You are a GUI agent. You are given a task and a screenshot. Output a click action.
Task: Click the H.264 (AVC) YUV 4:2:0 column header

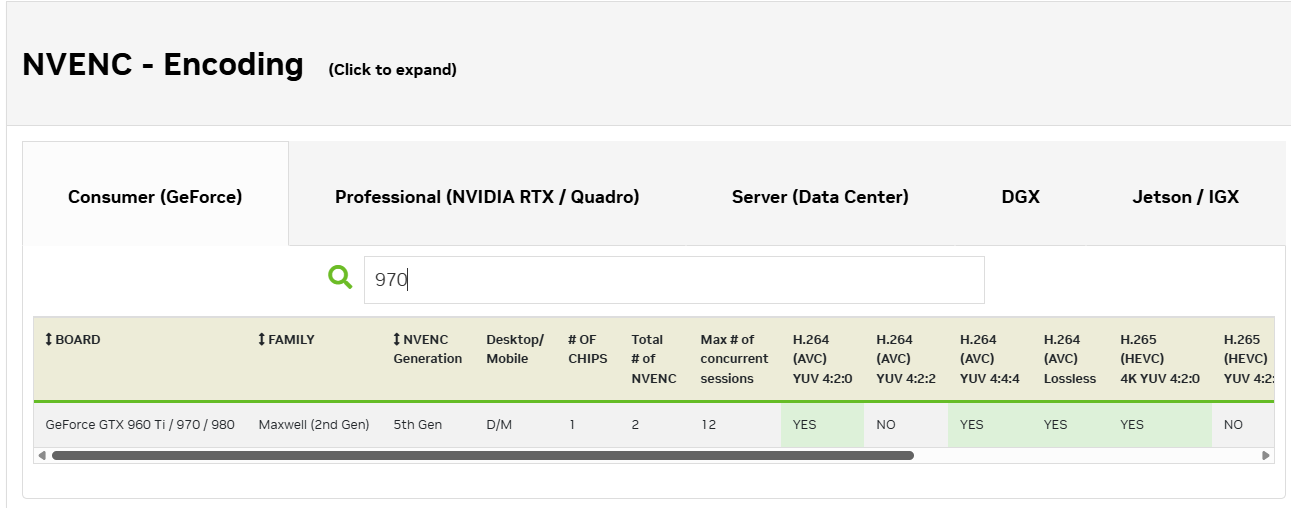click(x=822, y=358)
